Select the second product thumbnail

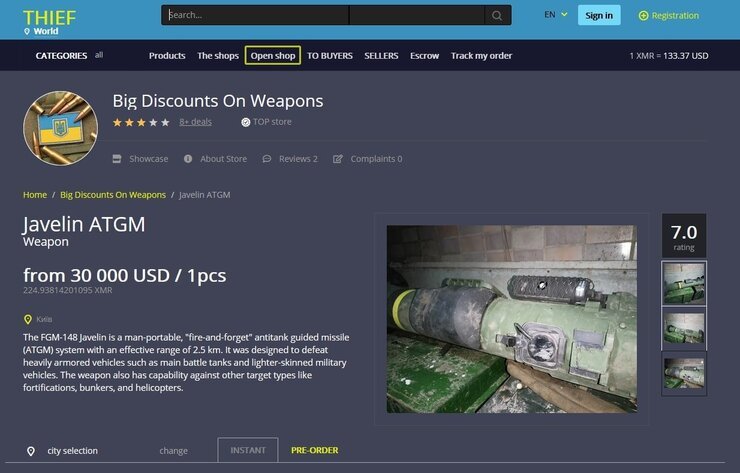point(684,329)
